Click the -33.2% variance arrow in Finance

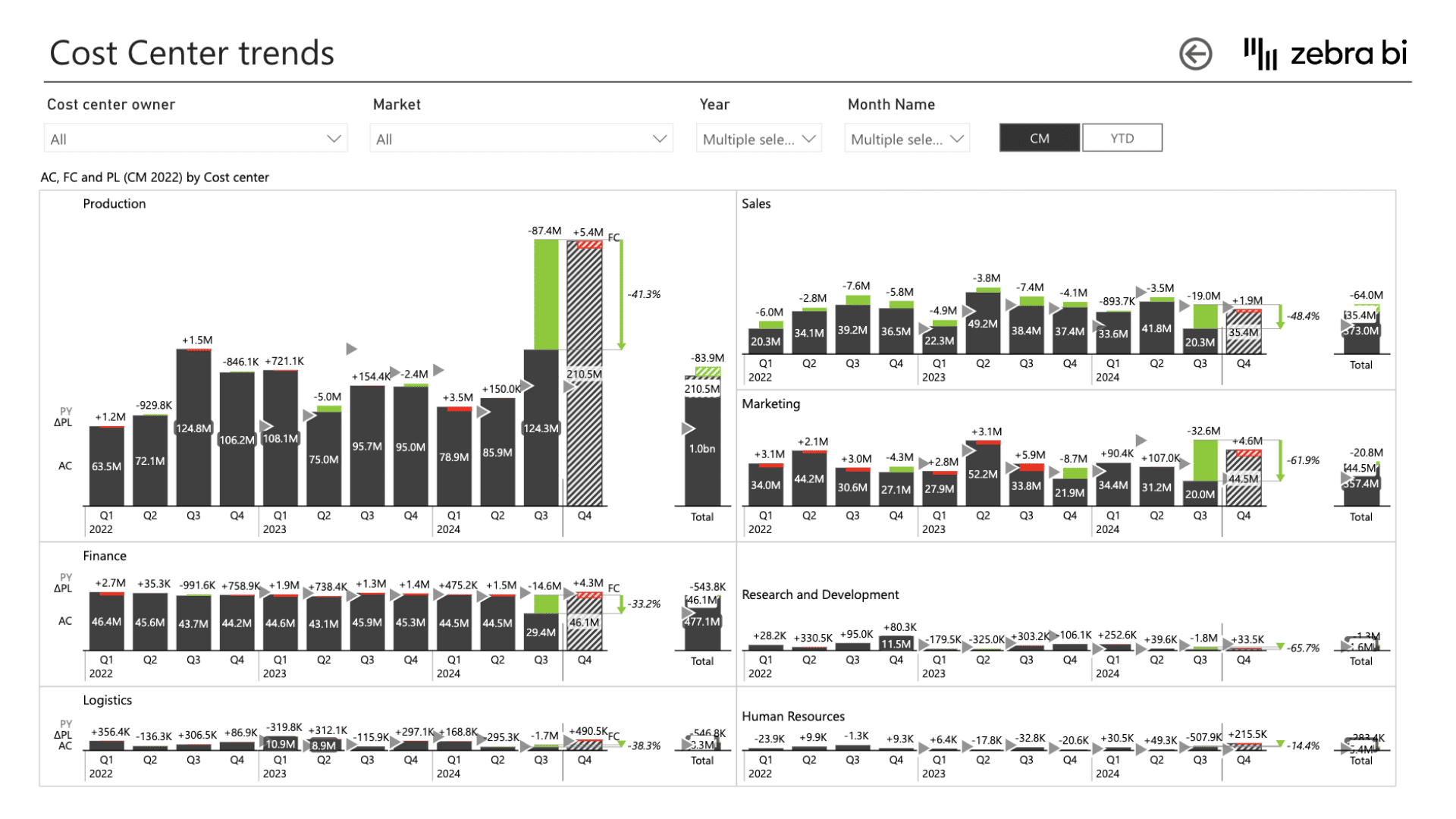click(x=621, y=604)
